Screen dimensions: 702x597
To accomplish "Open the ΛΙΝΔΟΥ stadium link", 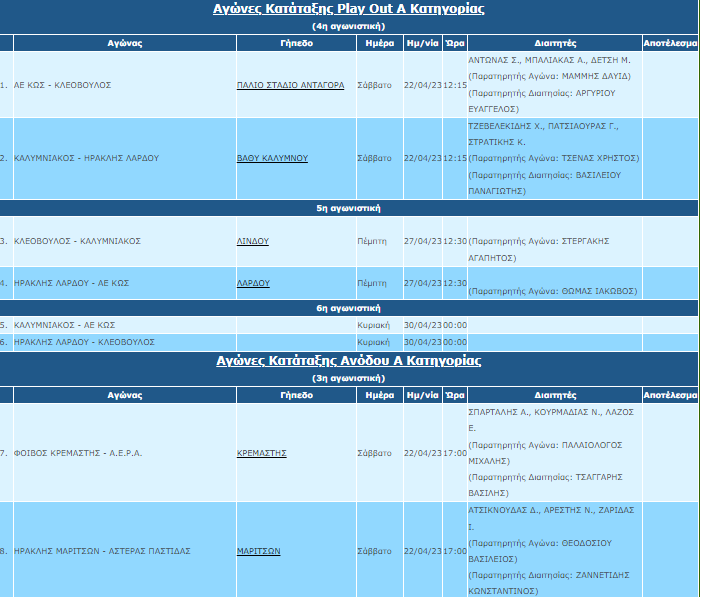I will [253, 241].
